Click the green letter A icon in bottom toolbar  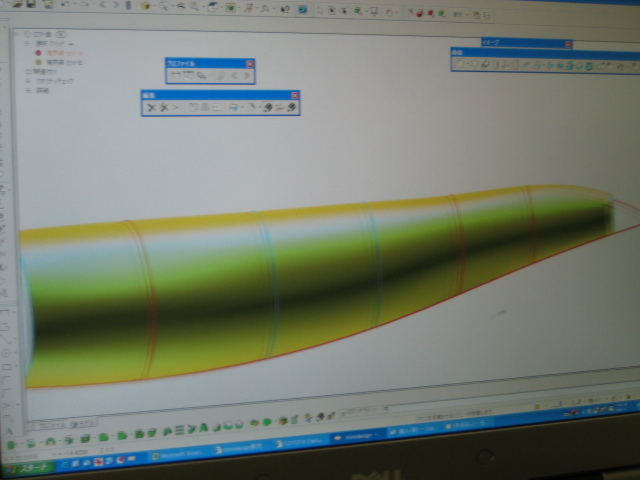click(x=203, y=428)
